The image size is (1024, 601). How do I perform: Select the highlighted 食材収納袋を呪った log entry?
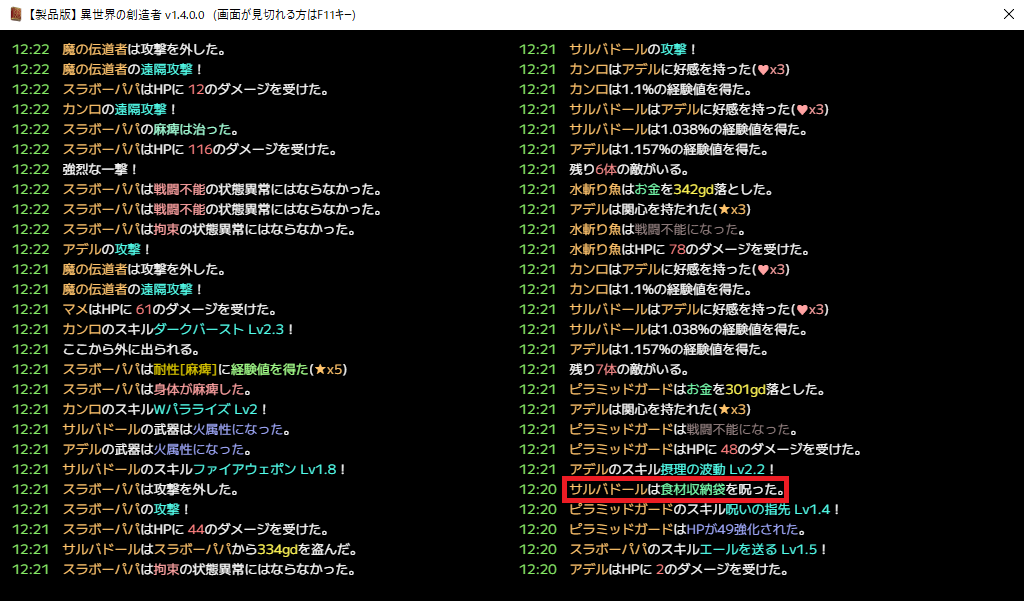pyautogui.click(x=676, y=489)
